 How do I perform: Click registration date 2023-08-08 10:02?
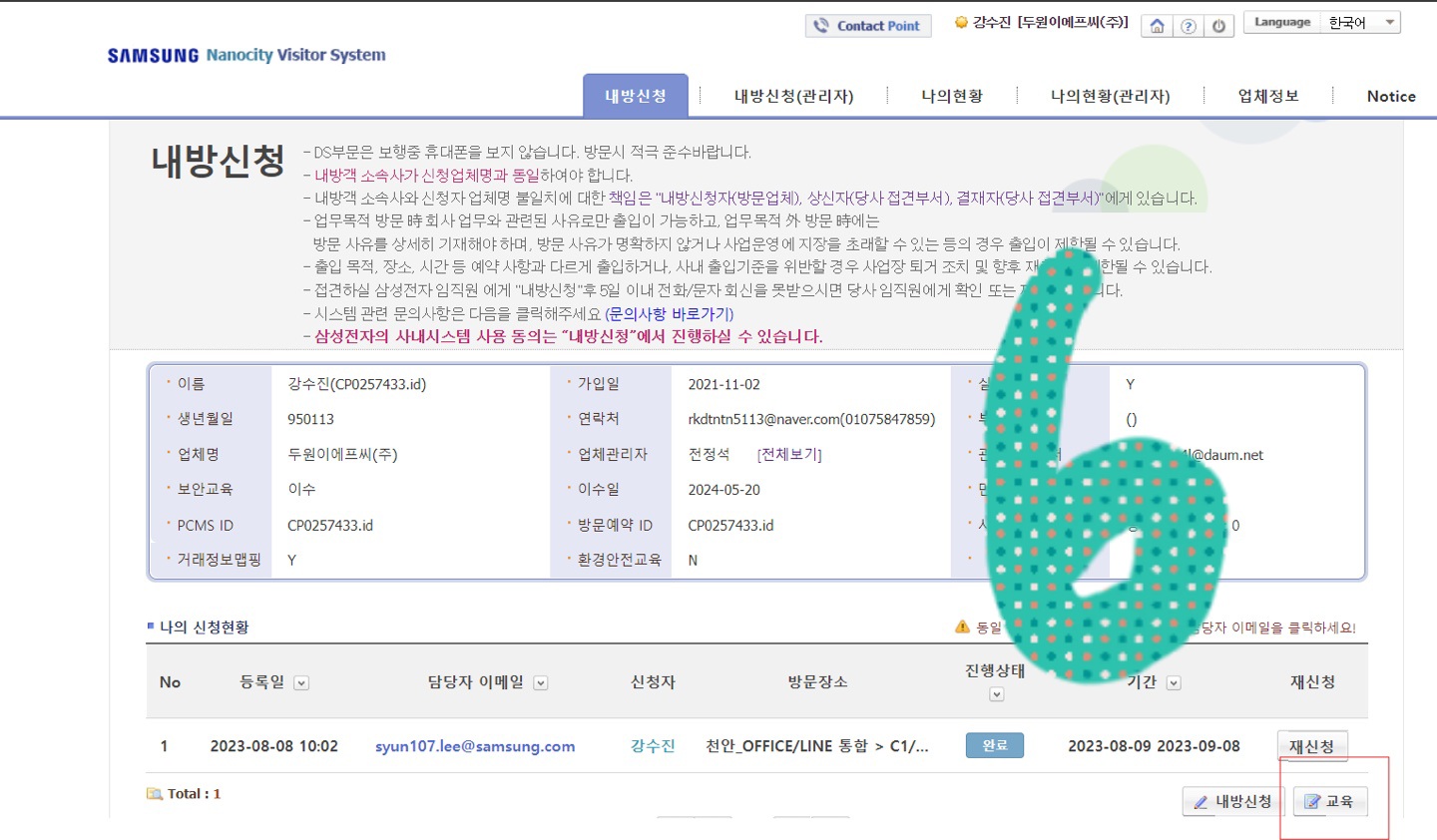click(x=273, y=746)
